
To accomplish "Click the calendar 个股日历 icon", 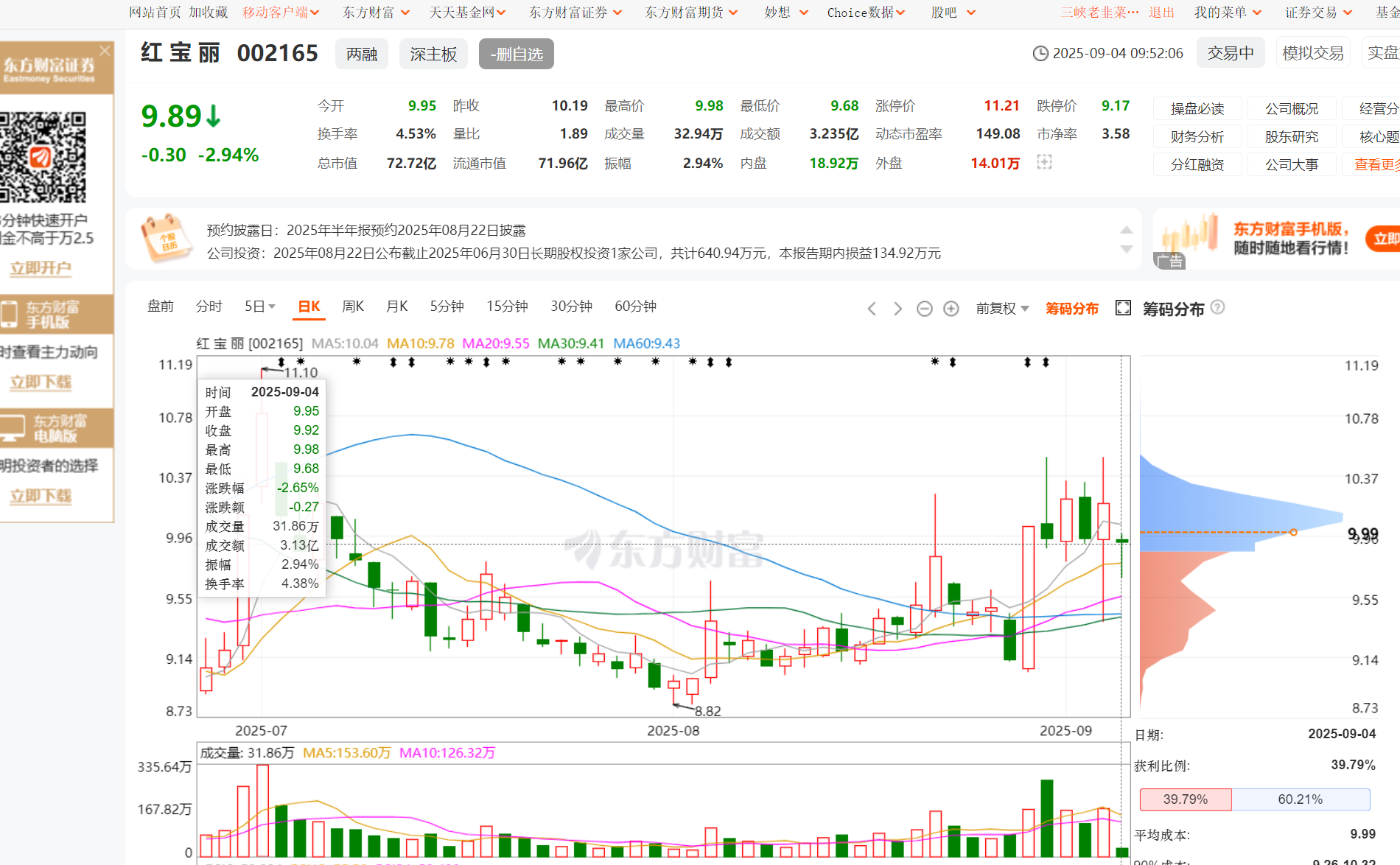I will pyautogui.click(x=166, y=238).
